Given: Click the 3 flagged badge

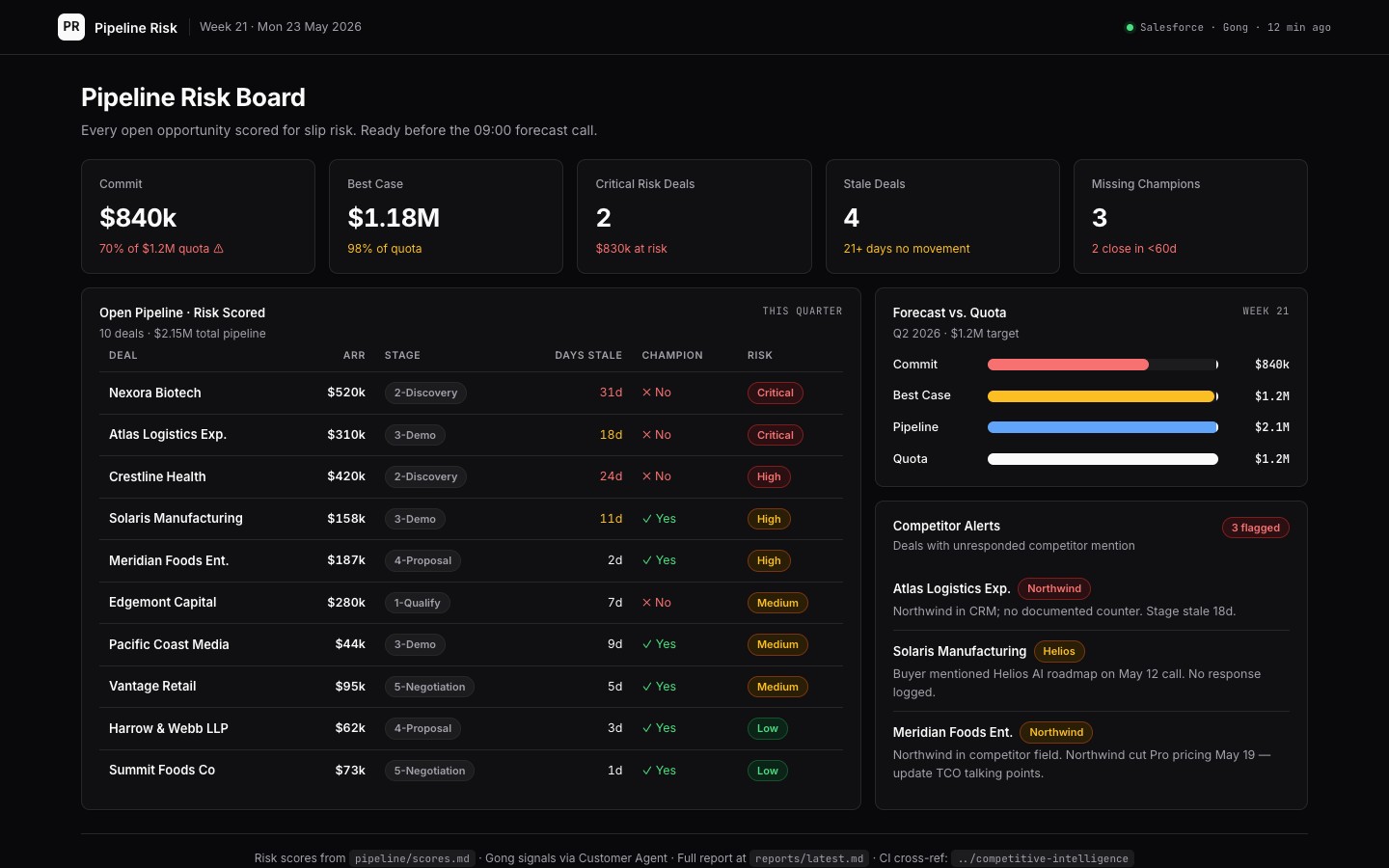Looking at the screenshot, I should click(1255, 528).
